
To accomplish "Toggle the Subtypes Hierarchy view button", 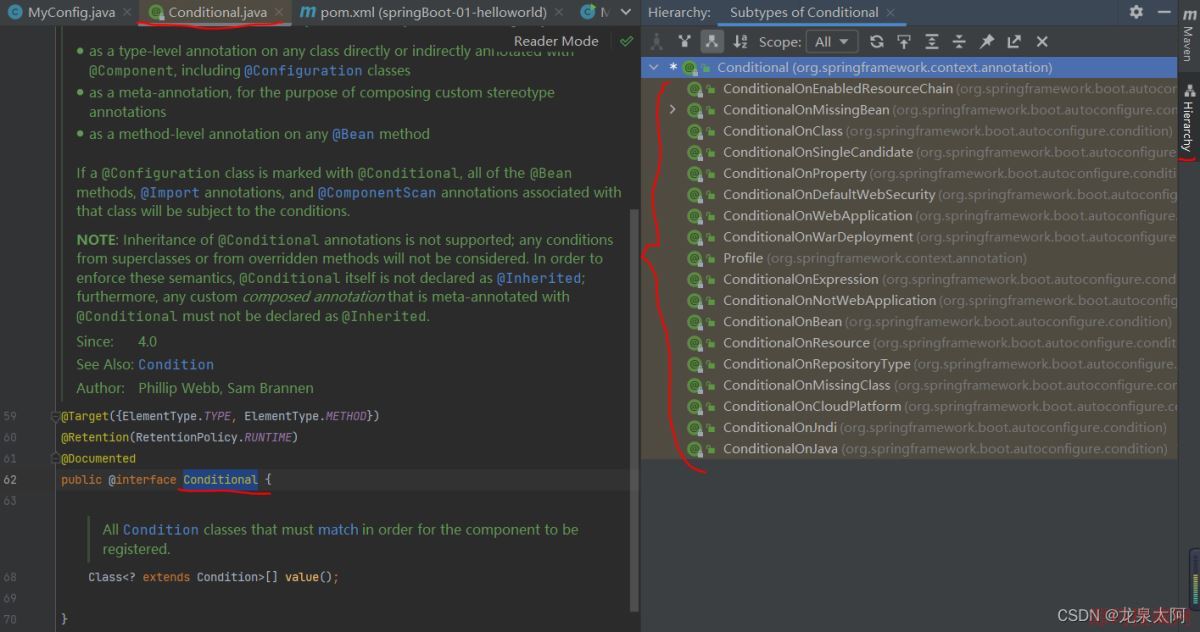I will click(711, 41).
